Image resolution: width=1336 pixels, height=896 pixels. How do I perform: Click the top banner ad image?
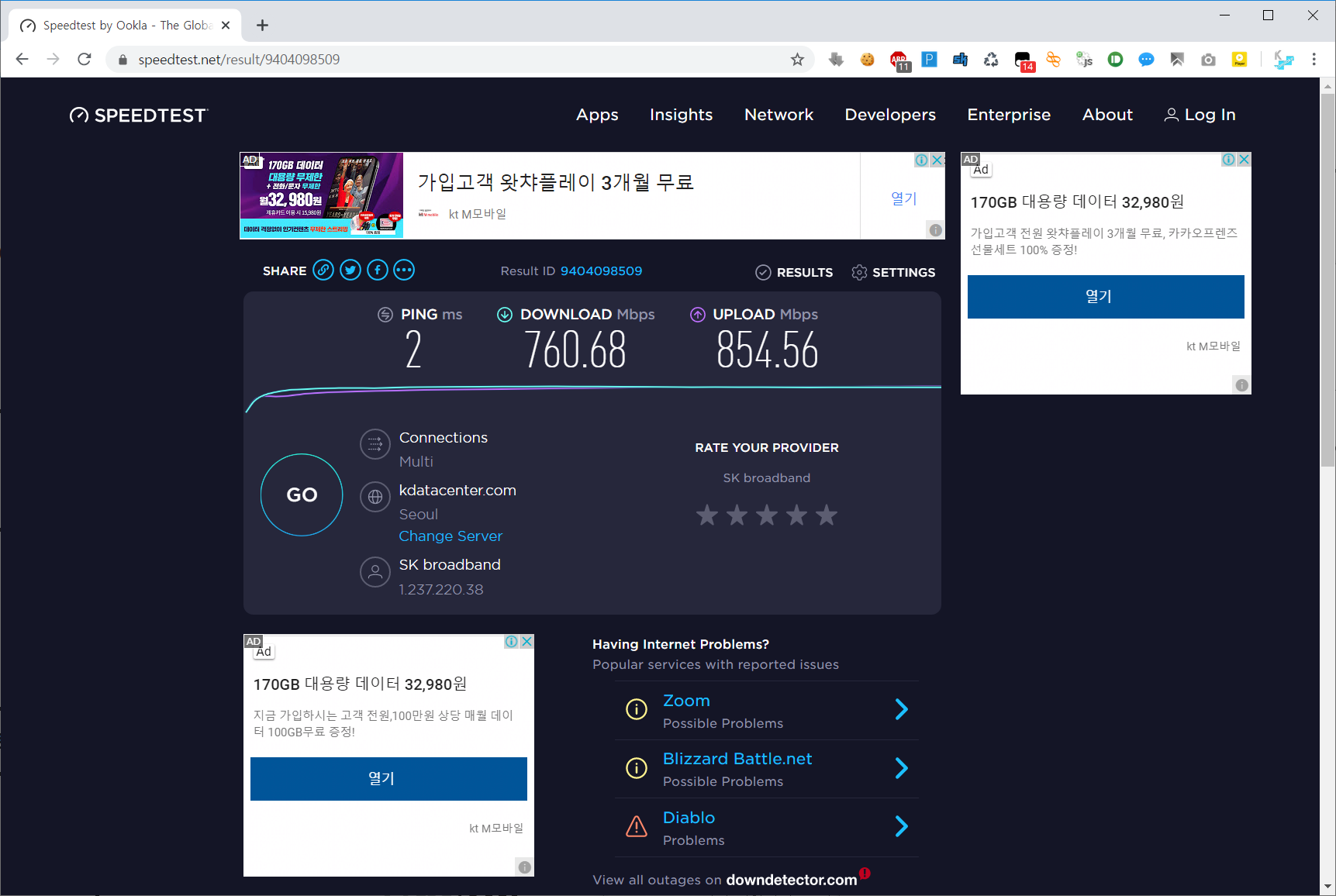(x=322, y=195)
